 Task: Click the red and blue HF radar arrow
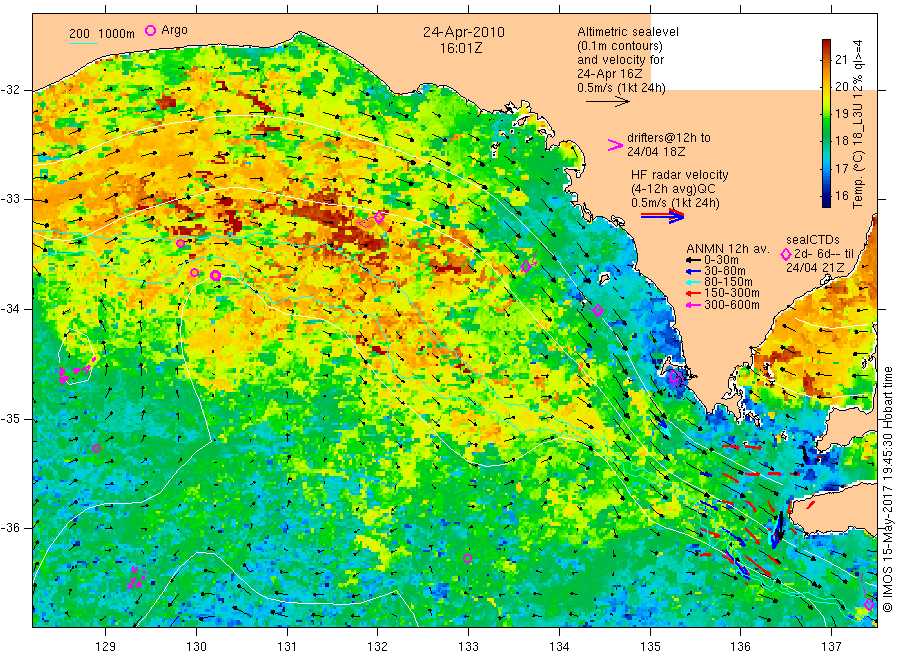pyautogui.click(x=662, y=216)
